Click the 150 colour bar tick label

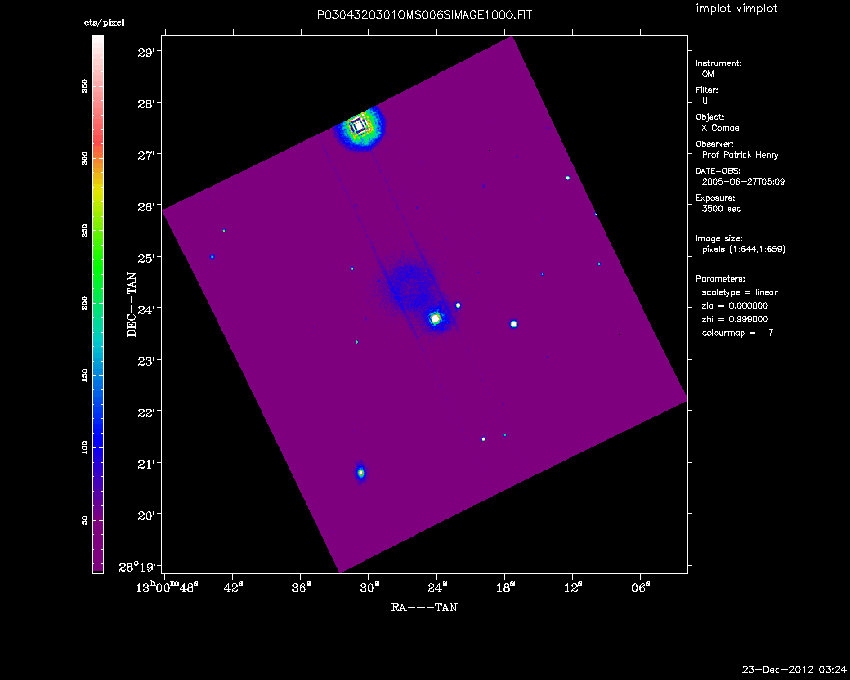click(x=85, y=375)
